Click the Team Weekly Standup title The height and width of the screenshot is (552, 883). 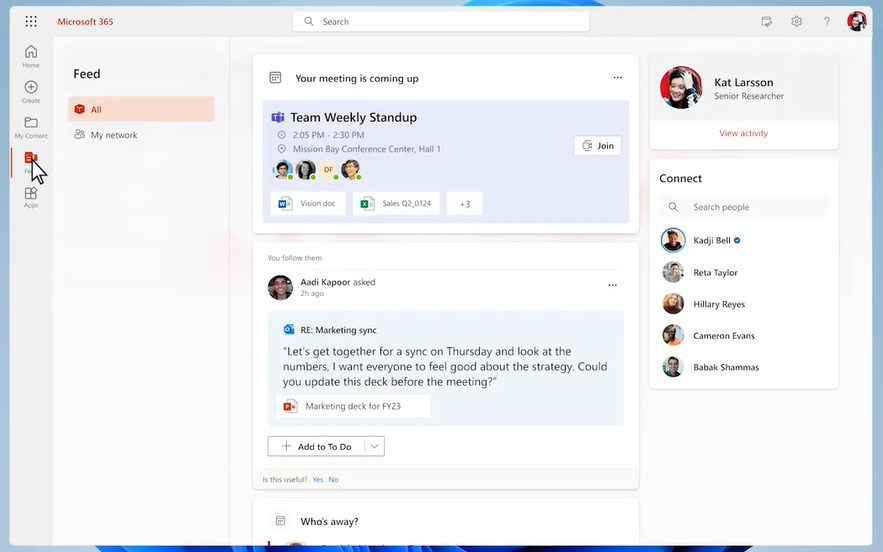[354, 117]
